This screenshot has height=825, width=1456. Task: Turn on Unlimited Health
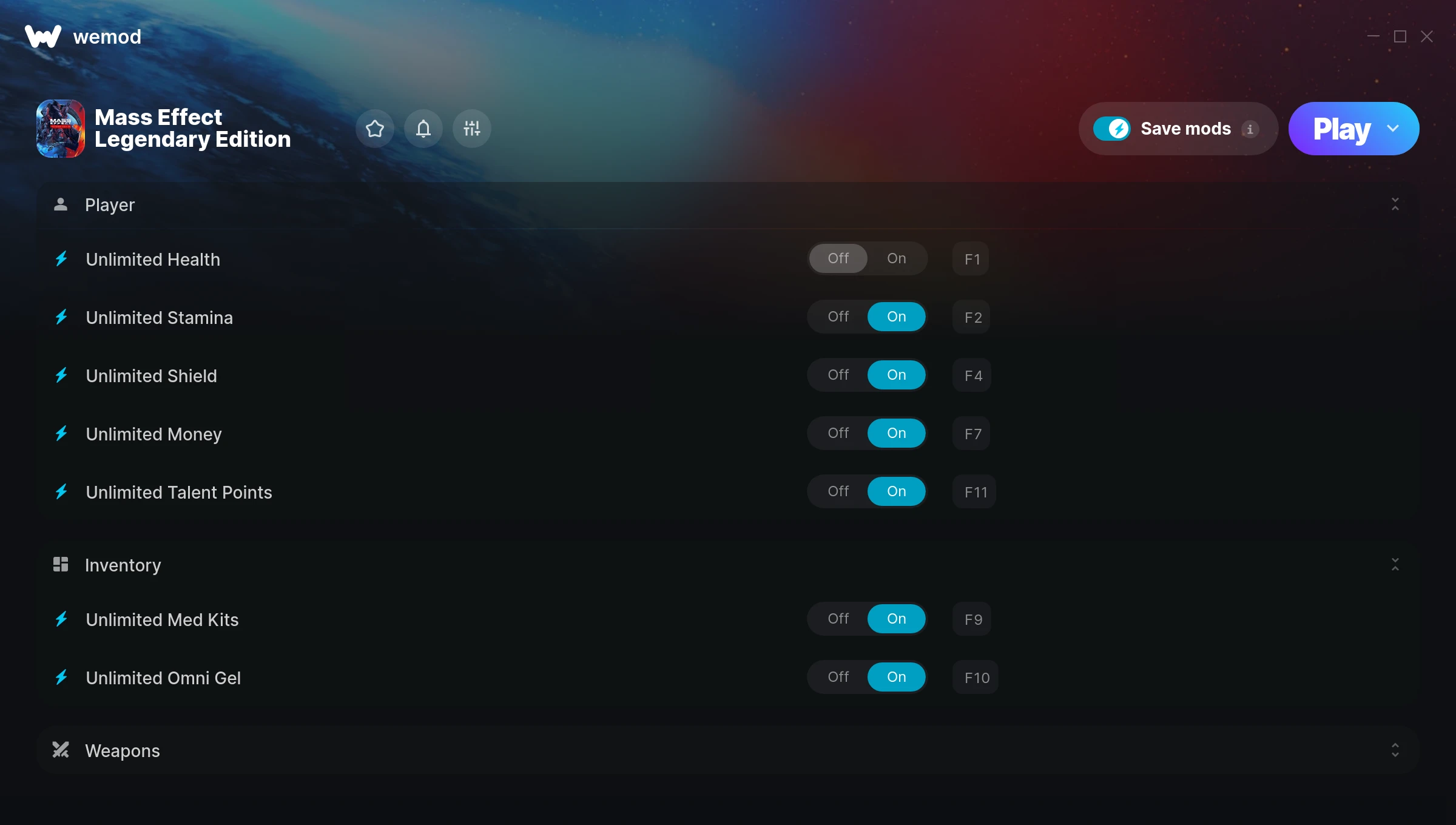pyautogui.click(x=897, y=258)
